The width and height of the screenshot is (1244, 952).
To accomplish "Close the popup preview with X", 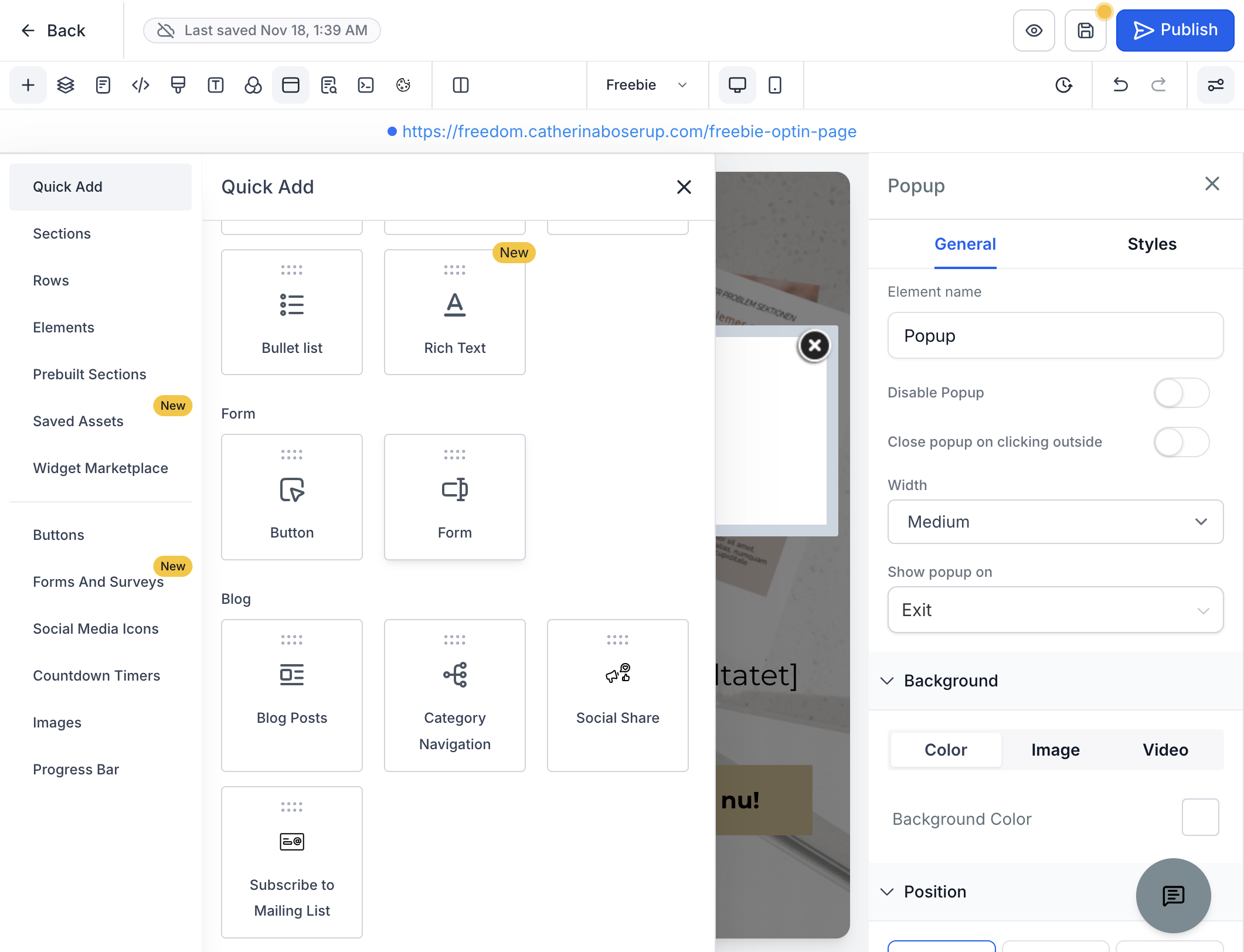I will 814,346.
